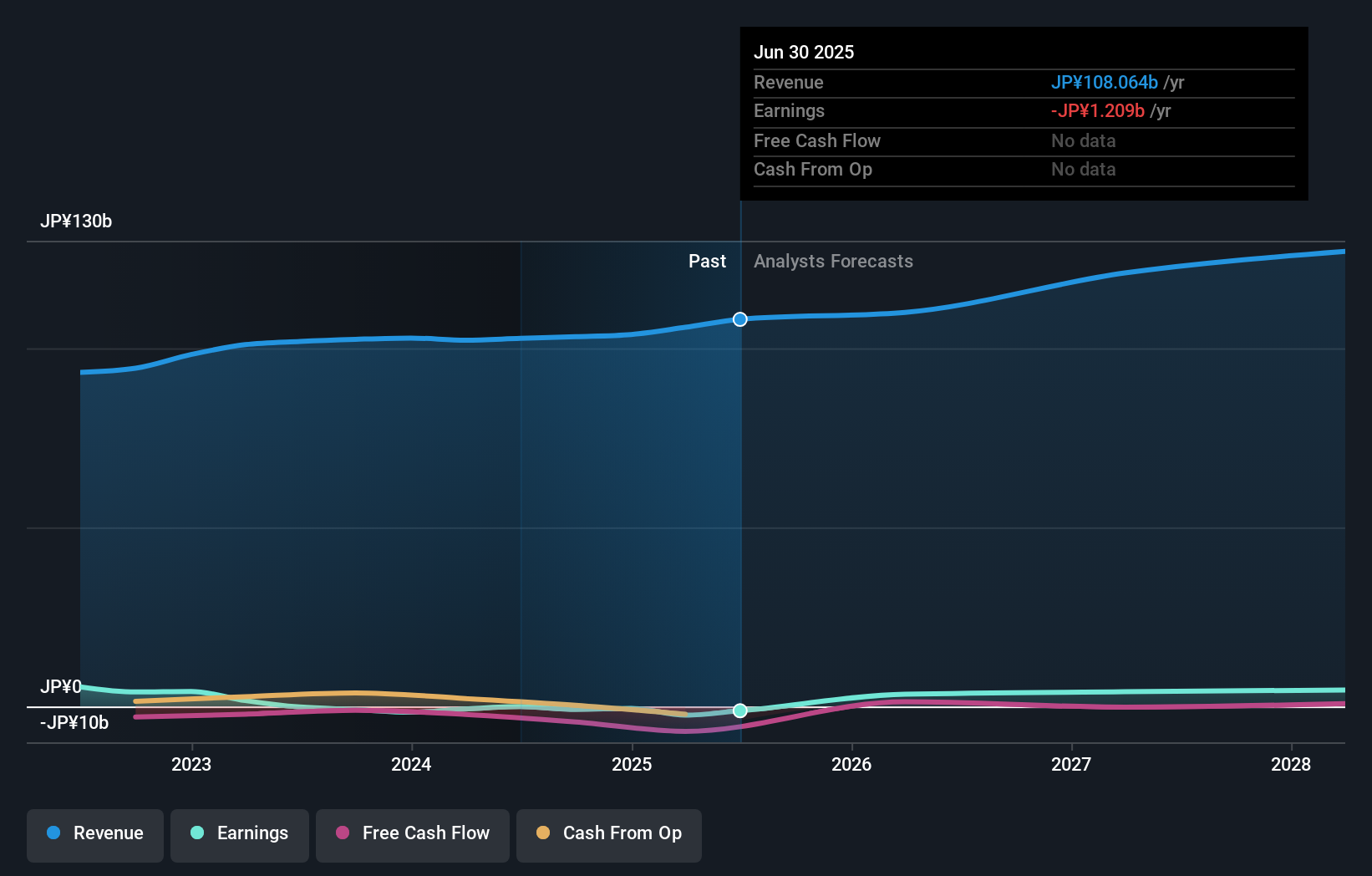The width and height of the screenshot is (1372, 876).
Task: Open the Jun 30 2025 tooltip header
Action: [x=805, y=52]
